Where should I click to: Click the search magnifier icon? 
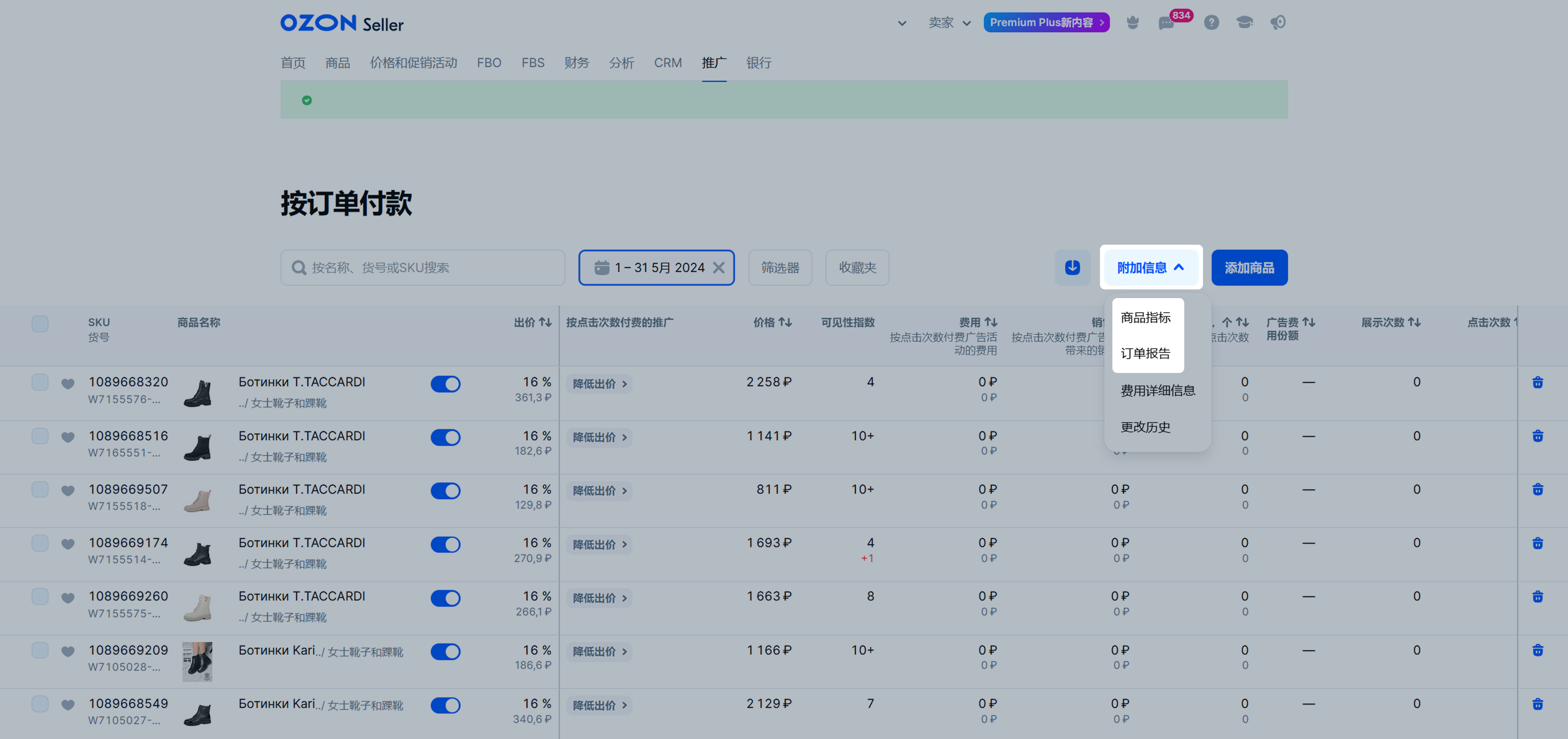[x=298, y=268]
